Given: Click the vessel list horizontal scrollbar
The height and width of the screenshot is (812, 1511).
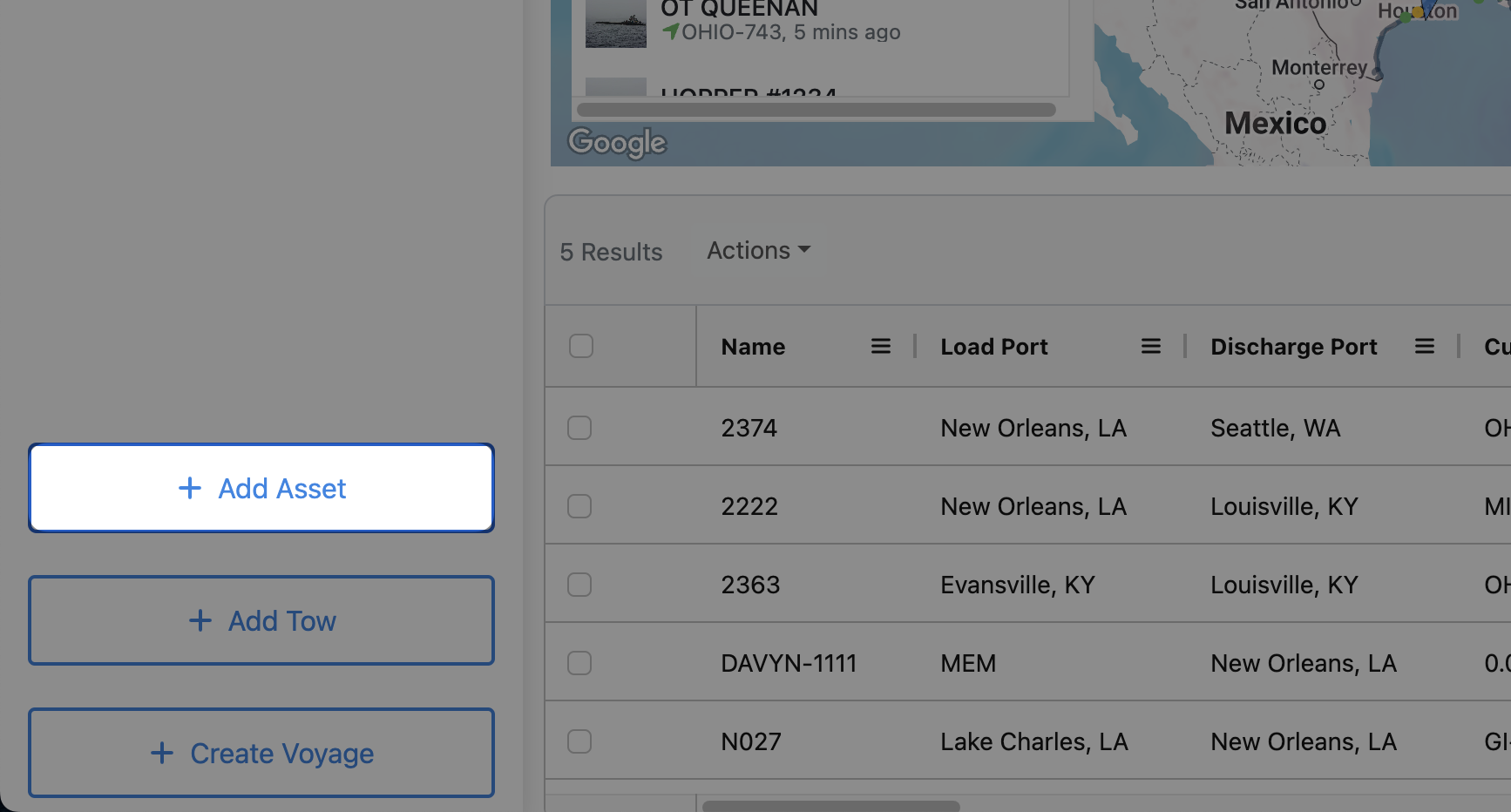Looking at the screenshot, I should (x=816, y=110).
